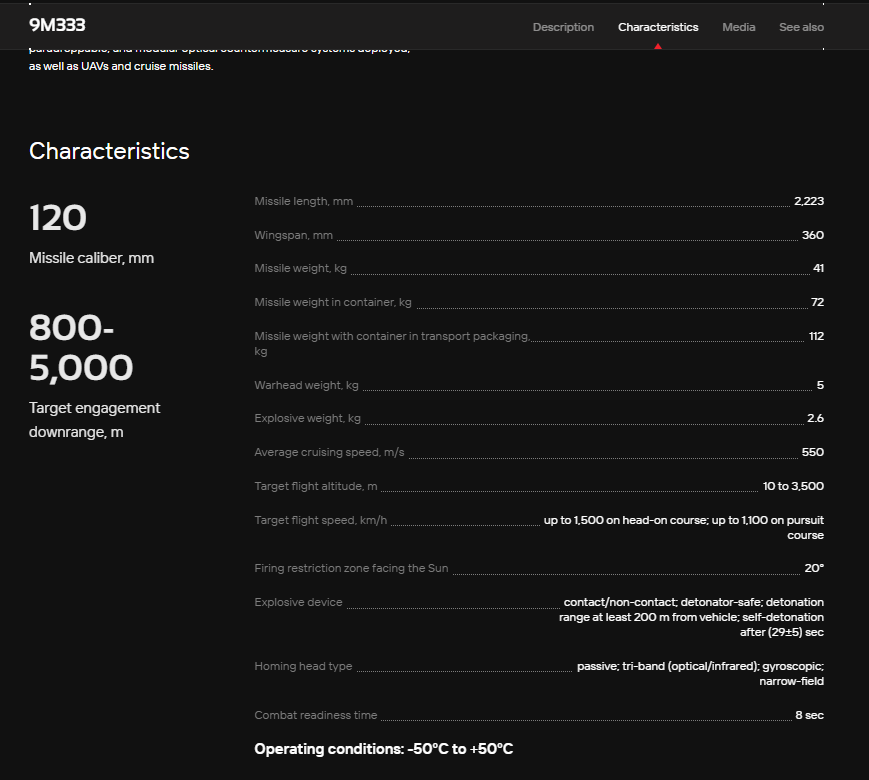
Task: Select the 20° restriction value
Action: (814, 568)
